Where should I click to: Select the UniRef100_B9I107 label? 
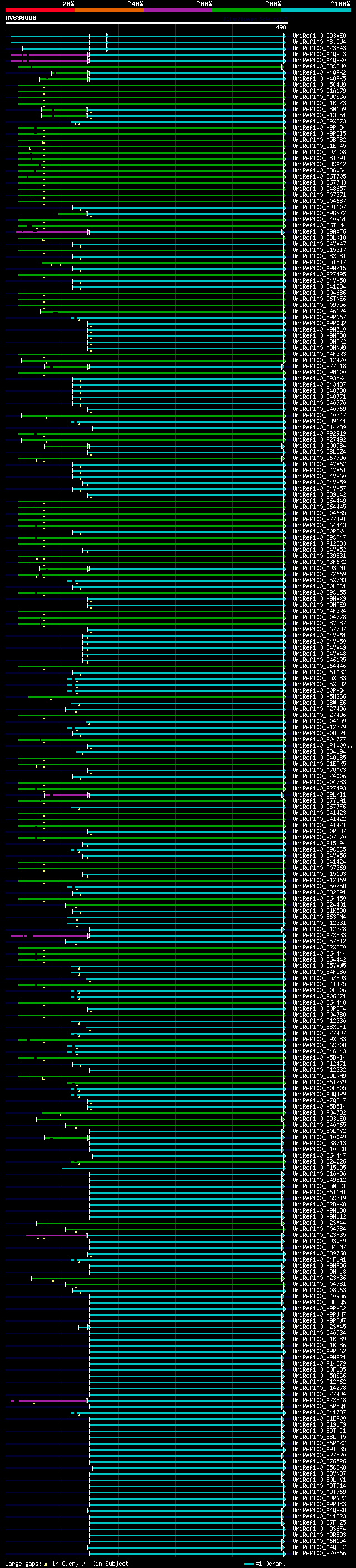point(319,207)
